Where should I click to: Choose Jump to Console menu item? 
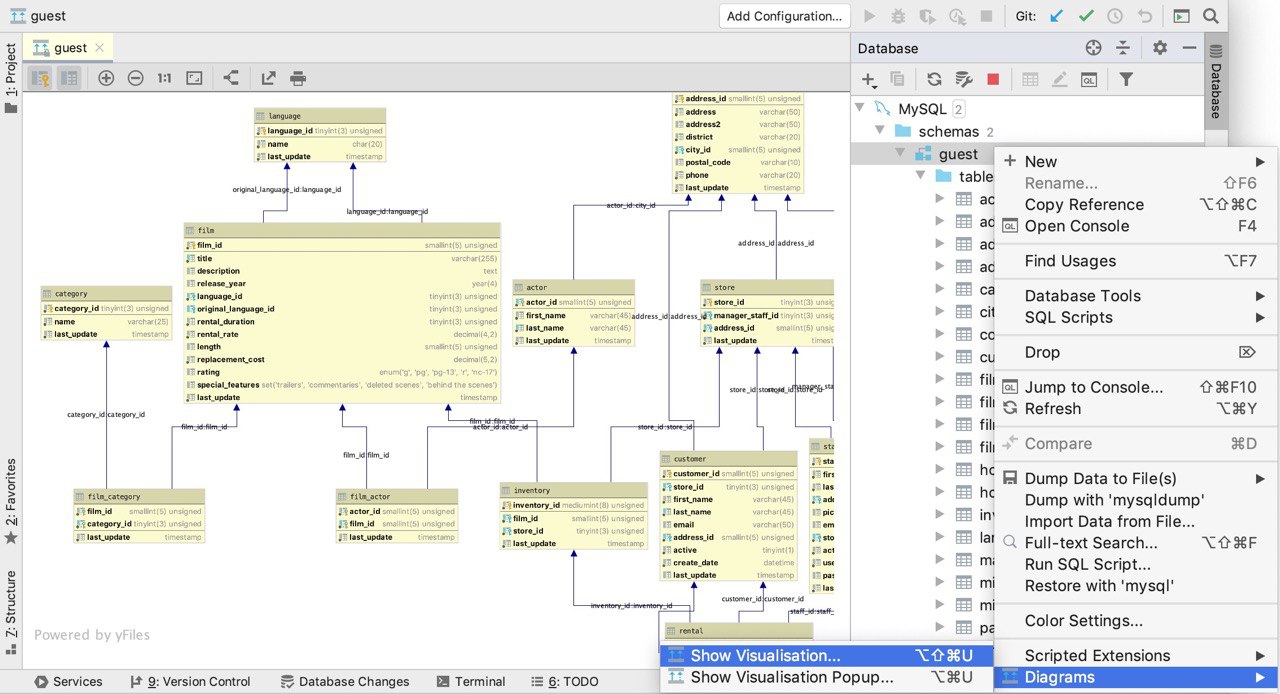[x=1135, y=387]
